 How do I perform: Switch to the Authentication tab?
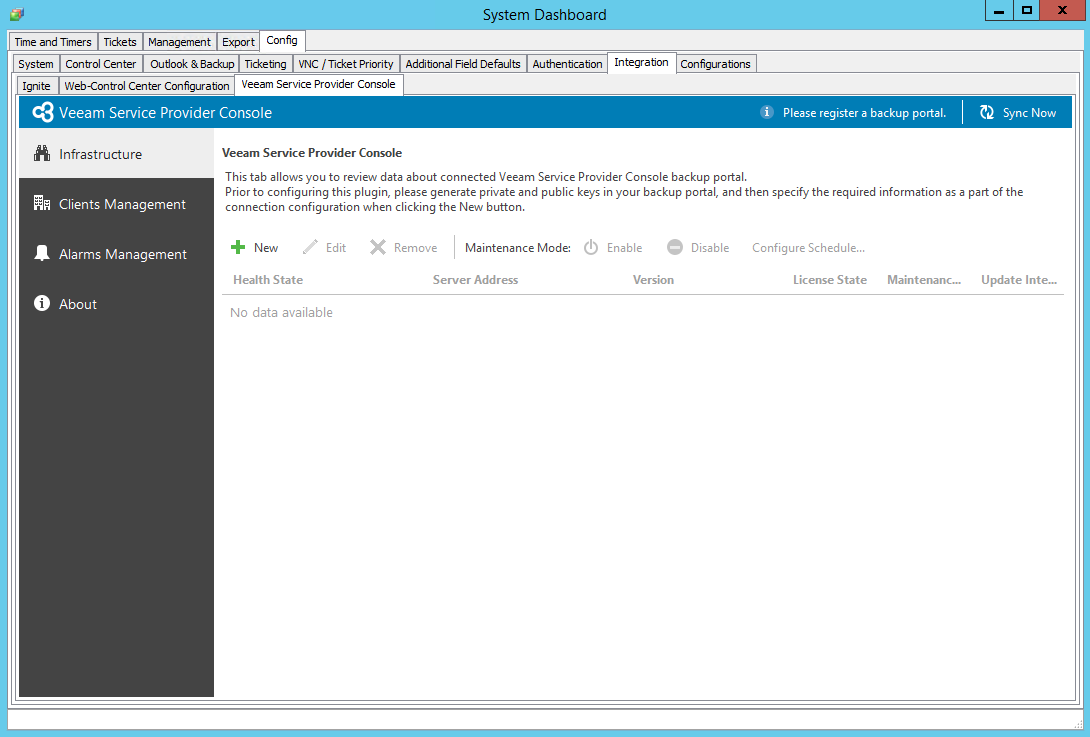tap(567, 63)
